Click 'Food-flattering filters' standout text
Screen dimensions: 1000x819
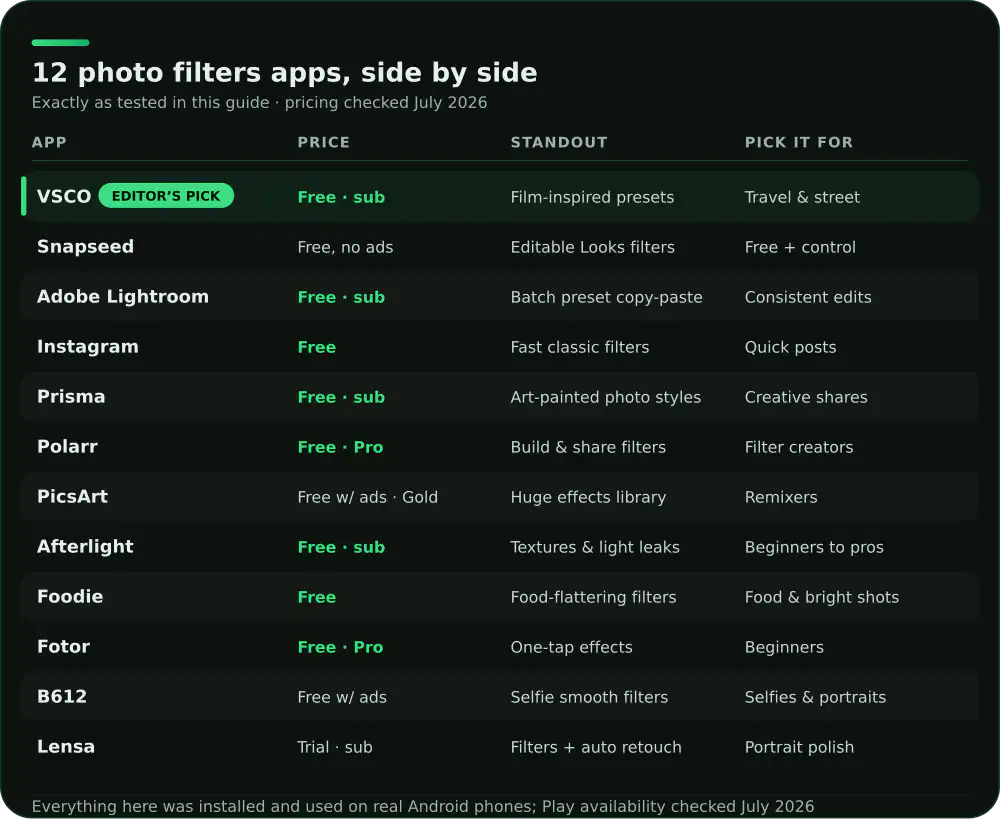(x=593, y=597)
